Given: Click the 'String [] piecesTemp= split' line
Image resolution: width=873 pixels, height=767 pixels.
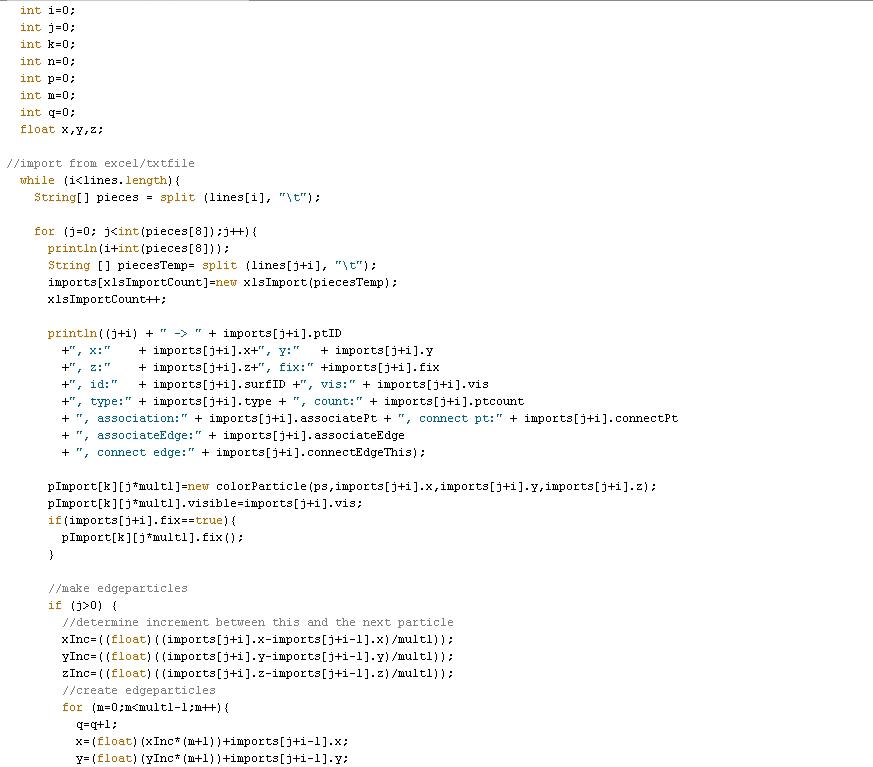Looking at the screenshot, I should click(212, 265).
